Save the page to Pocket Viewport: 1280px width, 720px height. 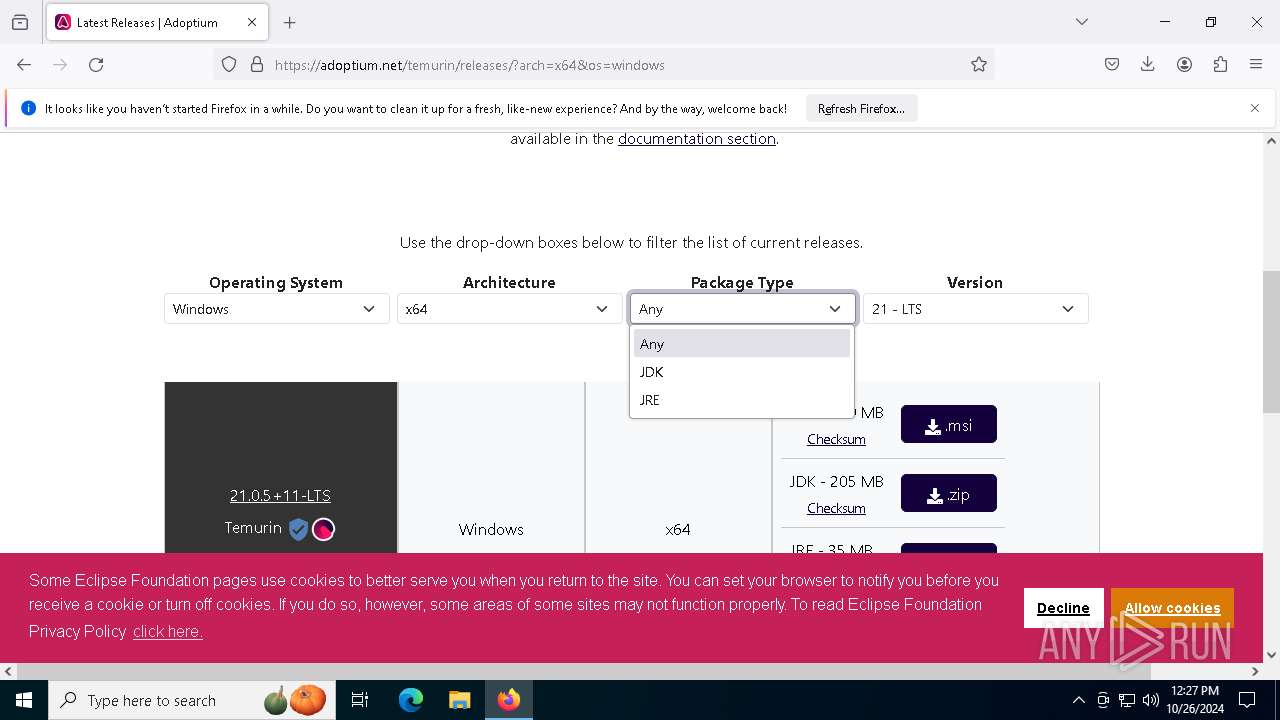pos(1112,65)
